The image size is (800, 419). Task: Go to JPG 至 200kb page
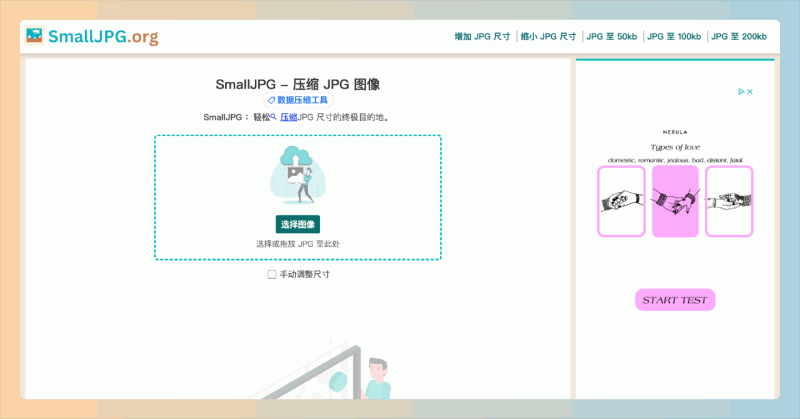point(738,36)
